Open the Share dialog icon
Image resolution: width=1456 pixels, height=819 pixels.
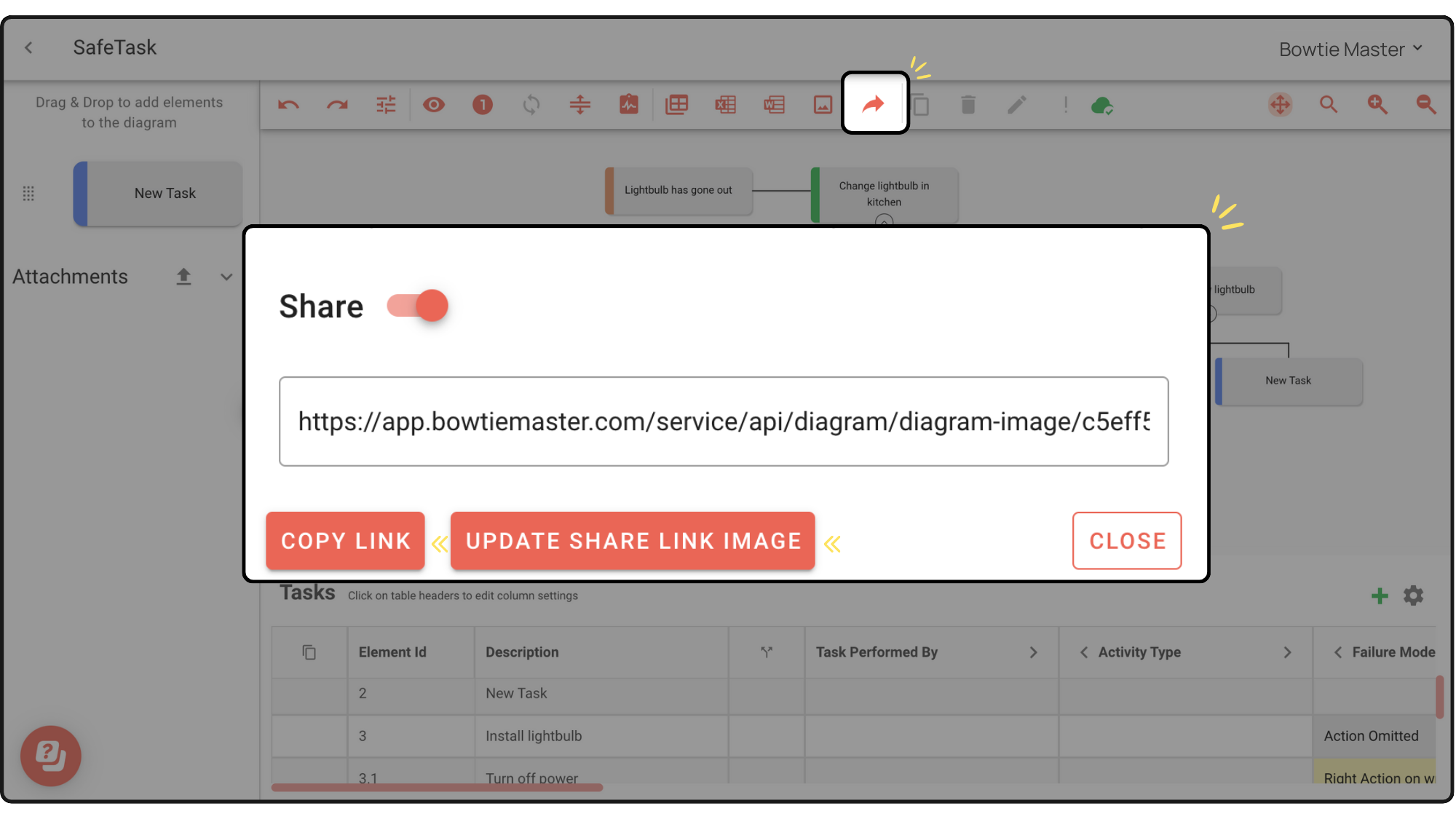pyautogui.click(x=874, y=104)
